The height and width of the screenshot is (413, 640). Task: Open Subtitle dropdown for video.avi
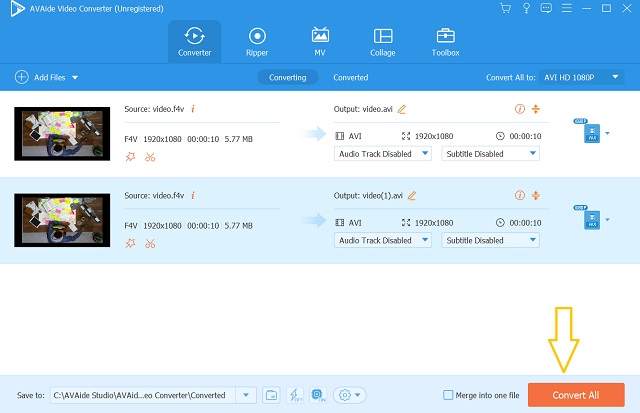[x=490, y=154]
